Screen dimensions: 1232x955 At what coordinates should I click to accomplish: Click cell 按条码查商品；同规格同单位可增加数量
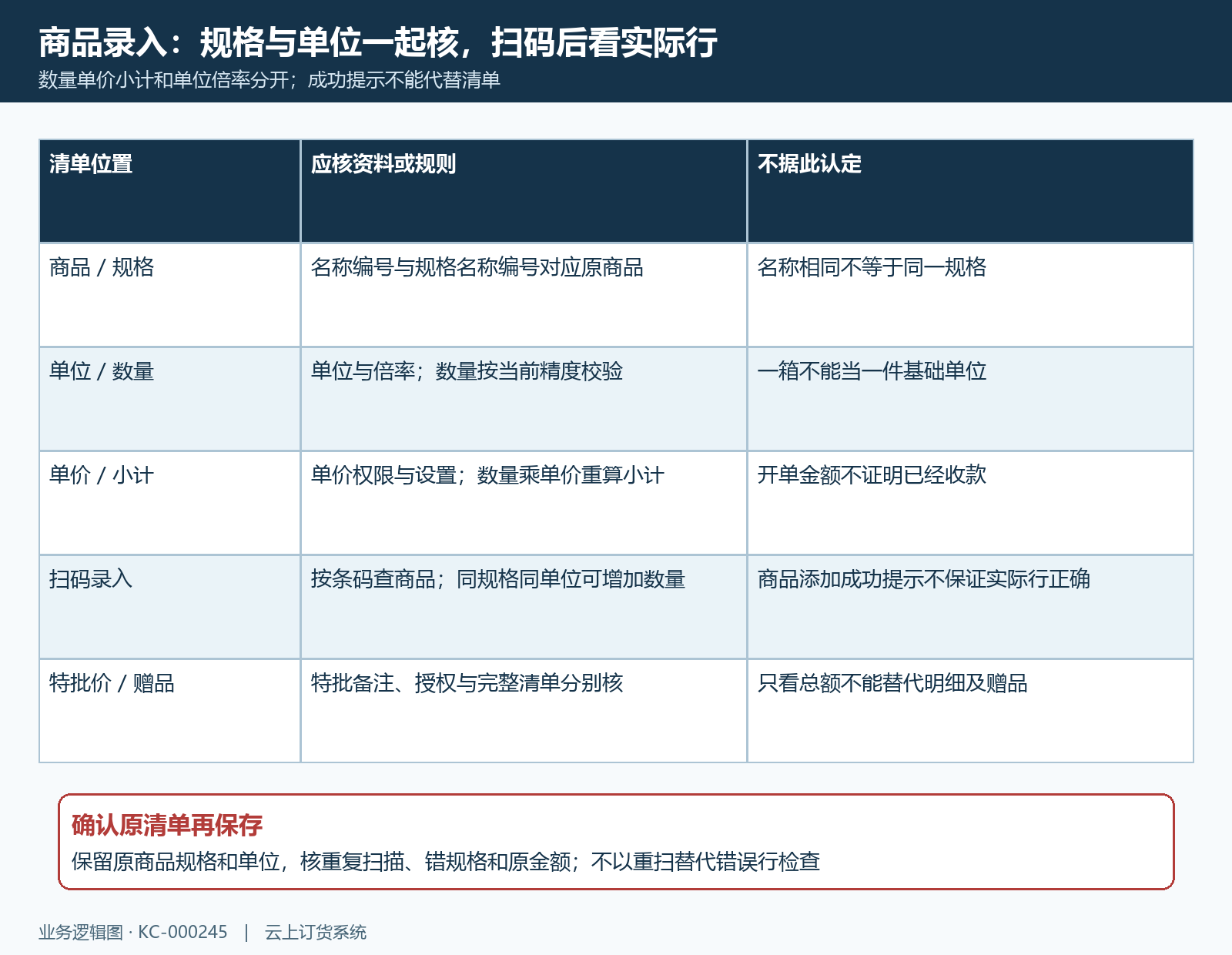tap(524, 607)
